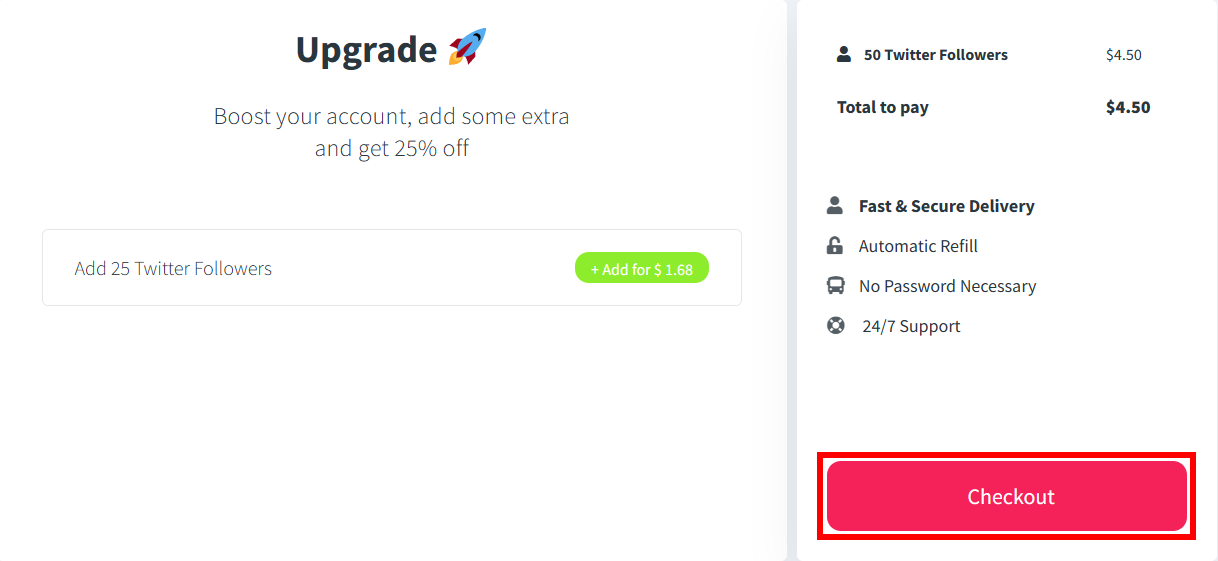Click empty space in the upsell offer row
Screen dimensions: 1218x561
[x=420, y=268]
